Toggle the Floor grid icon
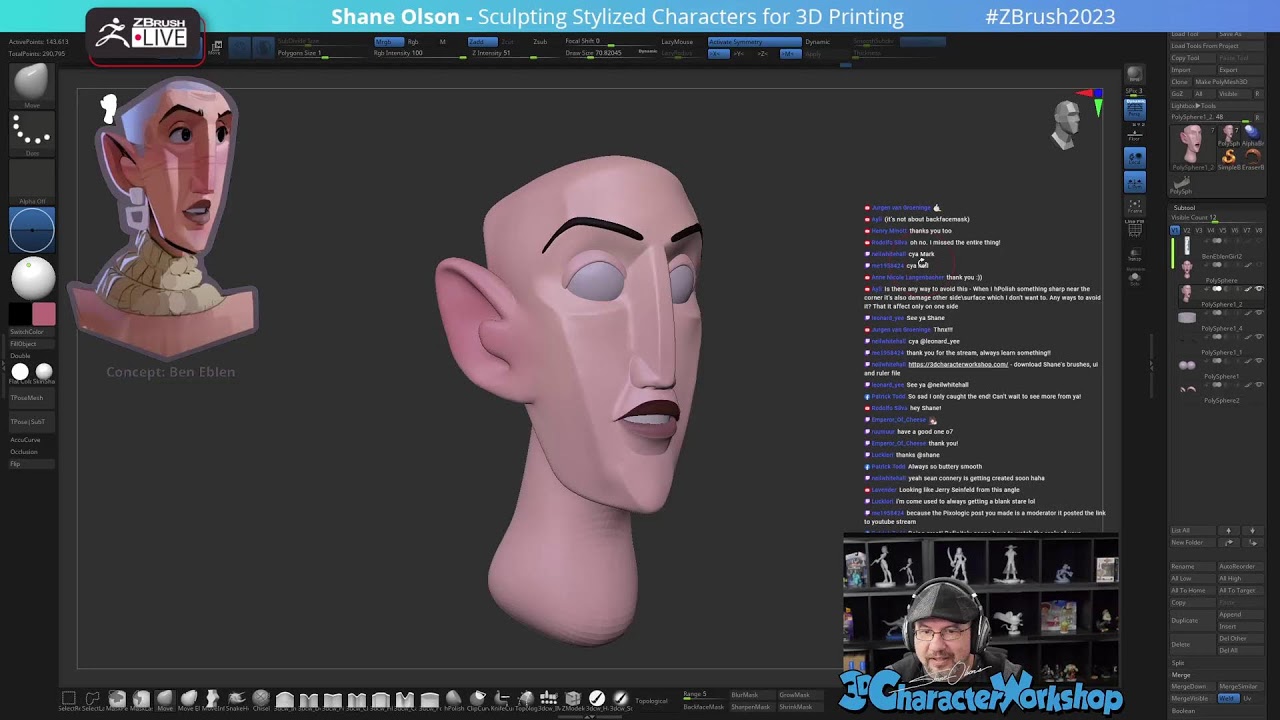 tap(1134, 134)
